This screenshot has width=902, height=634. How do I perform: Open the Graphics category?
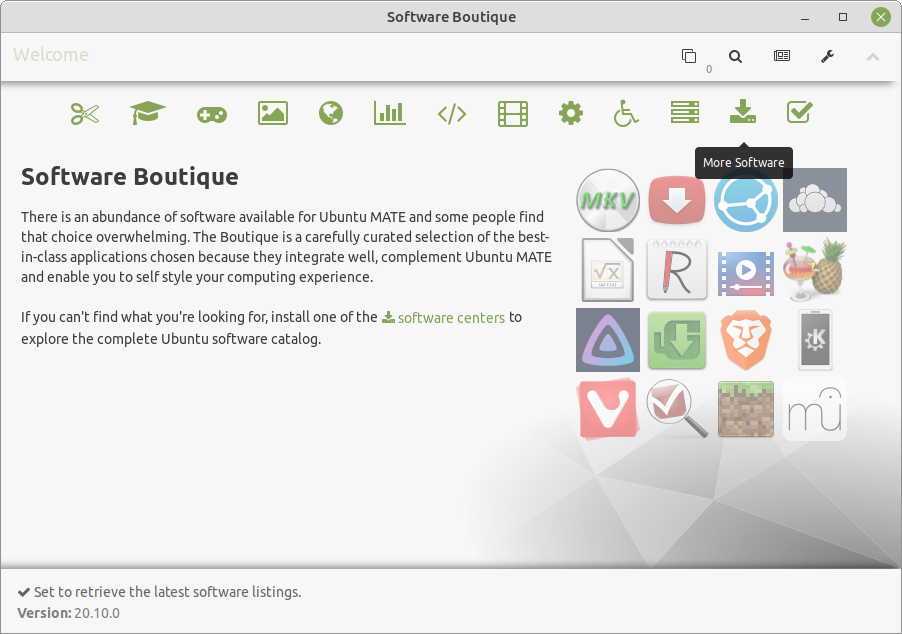click(272, 113)
